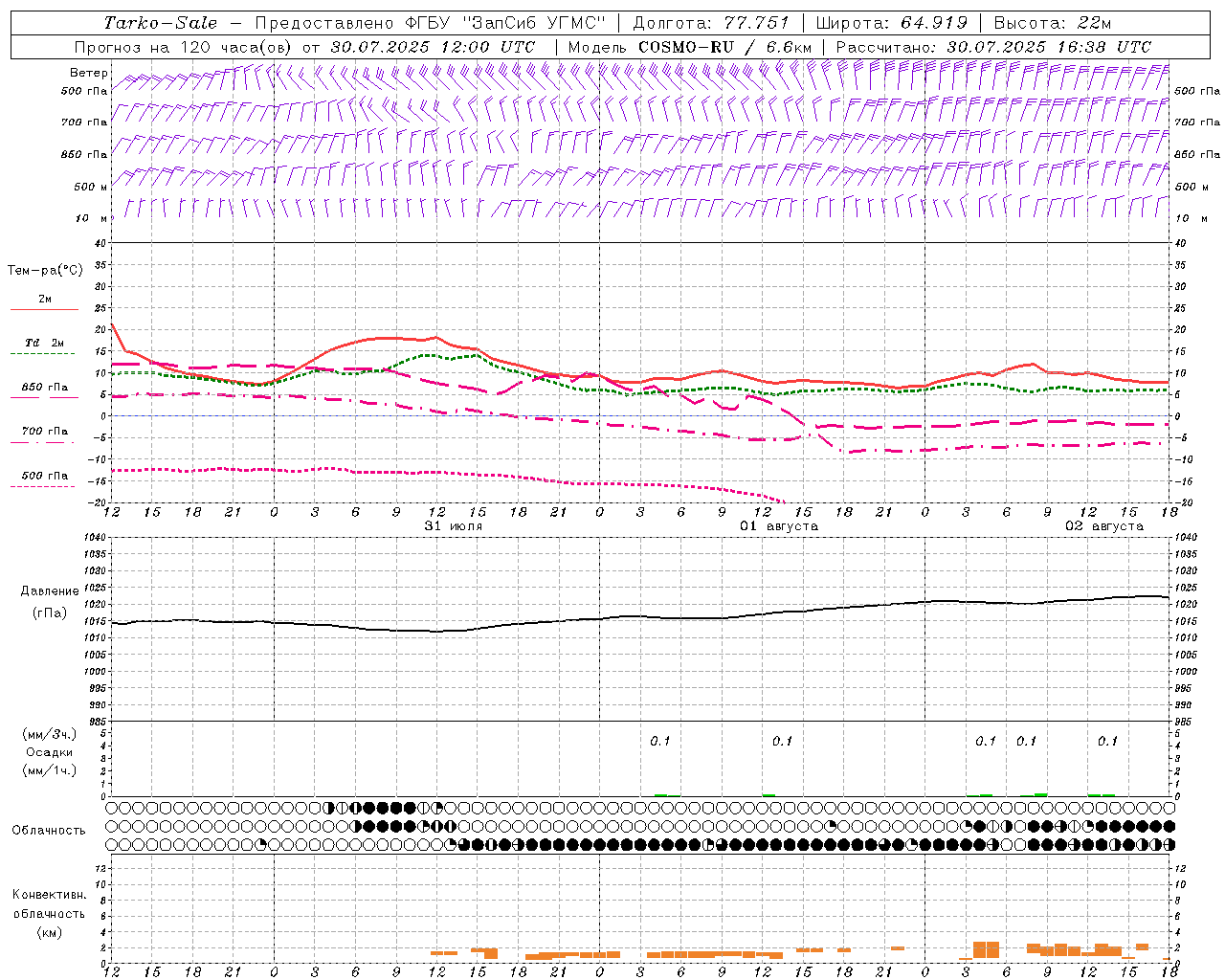
Task: Click the (мм/1ч.) precipitation unit label
Action: pos(50,770)
